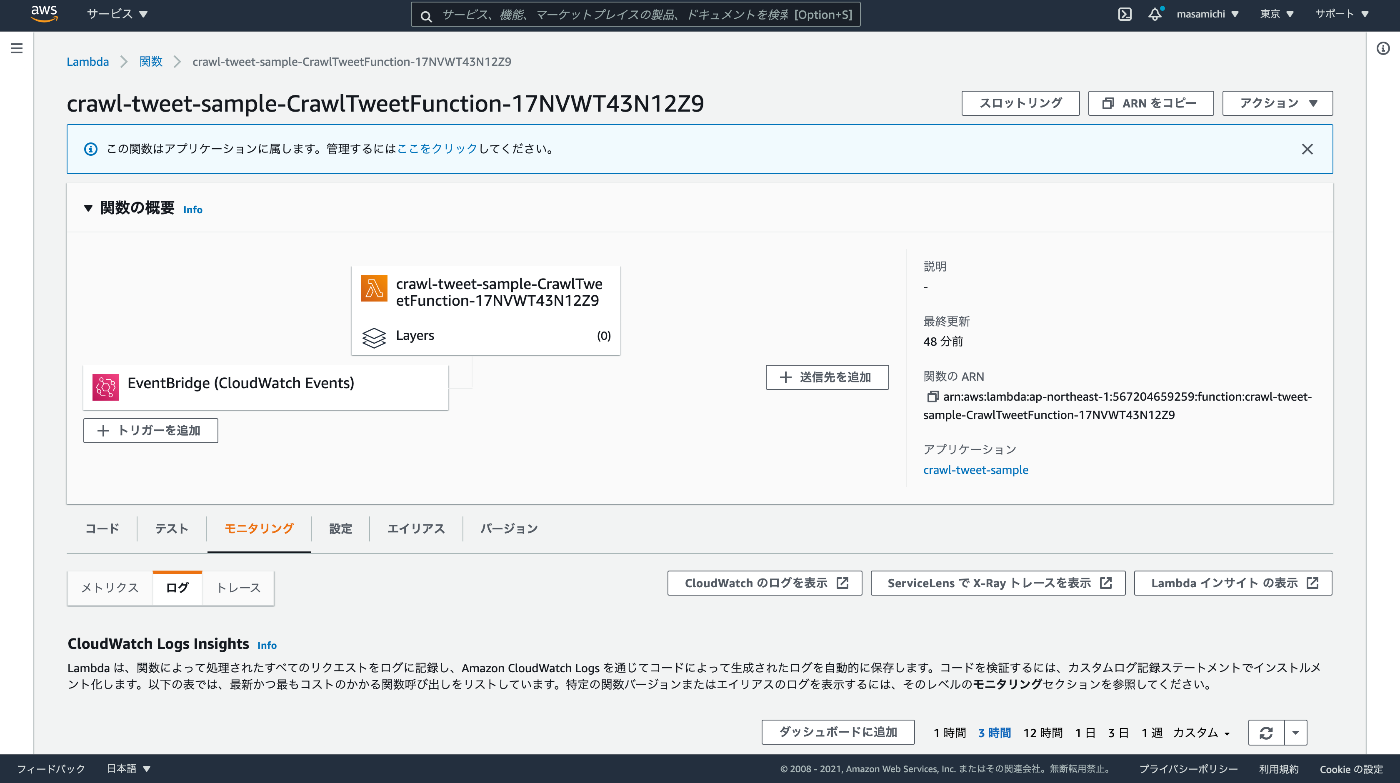Click the EventBridge (CloudWatch Events) trigger box

tap(265, 387)
